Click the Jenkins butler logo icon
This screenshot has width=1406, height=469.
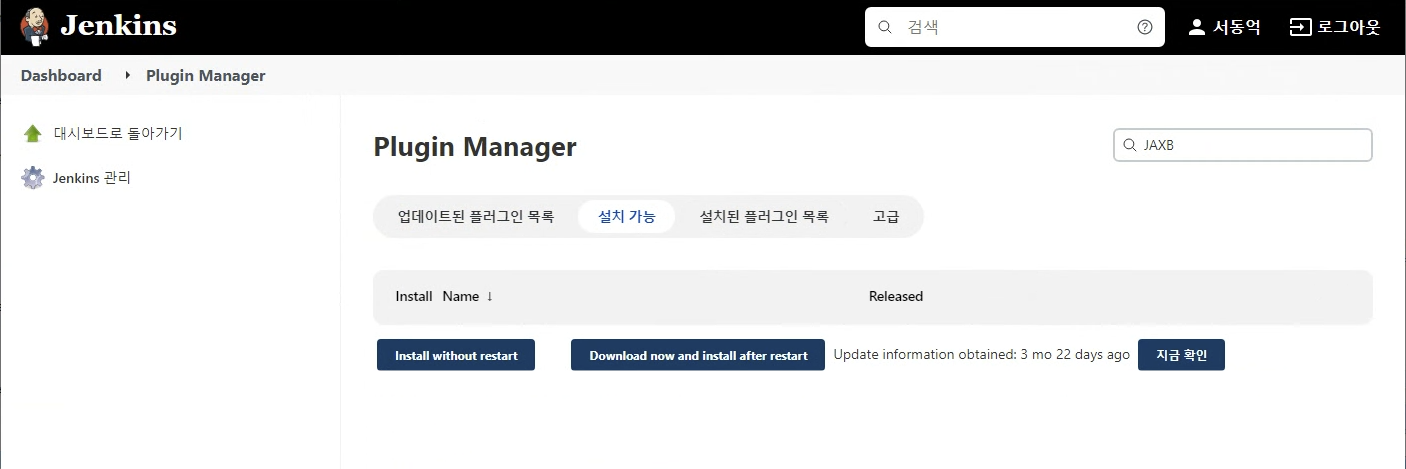coord(35,27)
